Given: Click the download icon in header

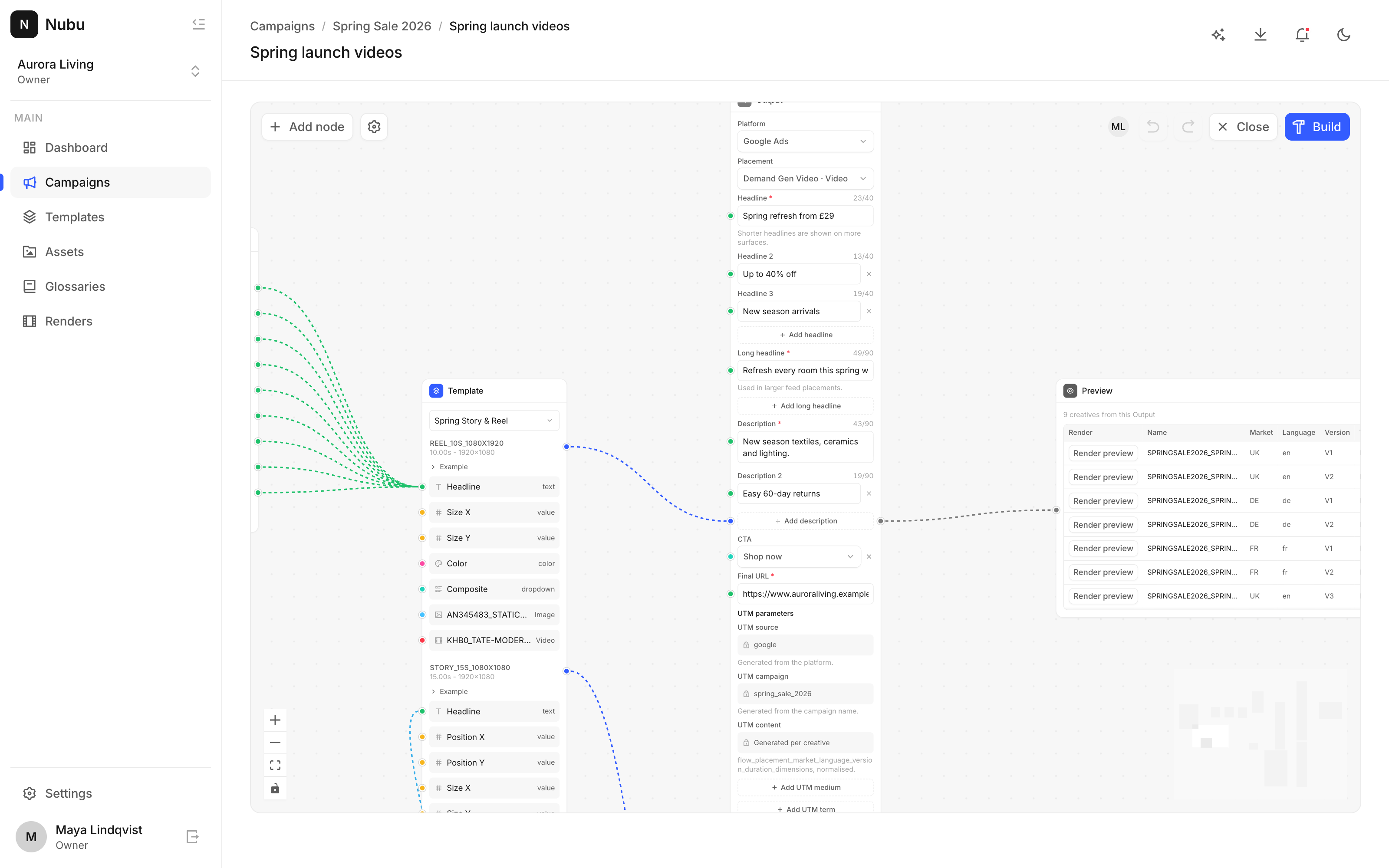Looking at the screenshot, I should coord(1261,35).
